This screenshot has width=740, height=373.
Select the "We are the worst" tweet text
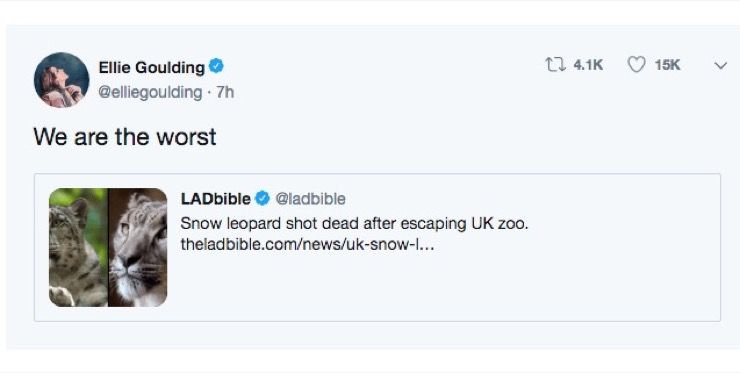point(125,137)
